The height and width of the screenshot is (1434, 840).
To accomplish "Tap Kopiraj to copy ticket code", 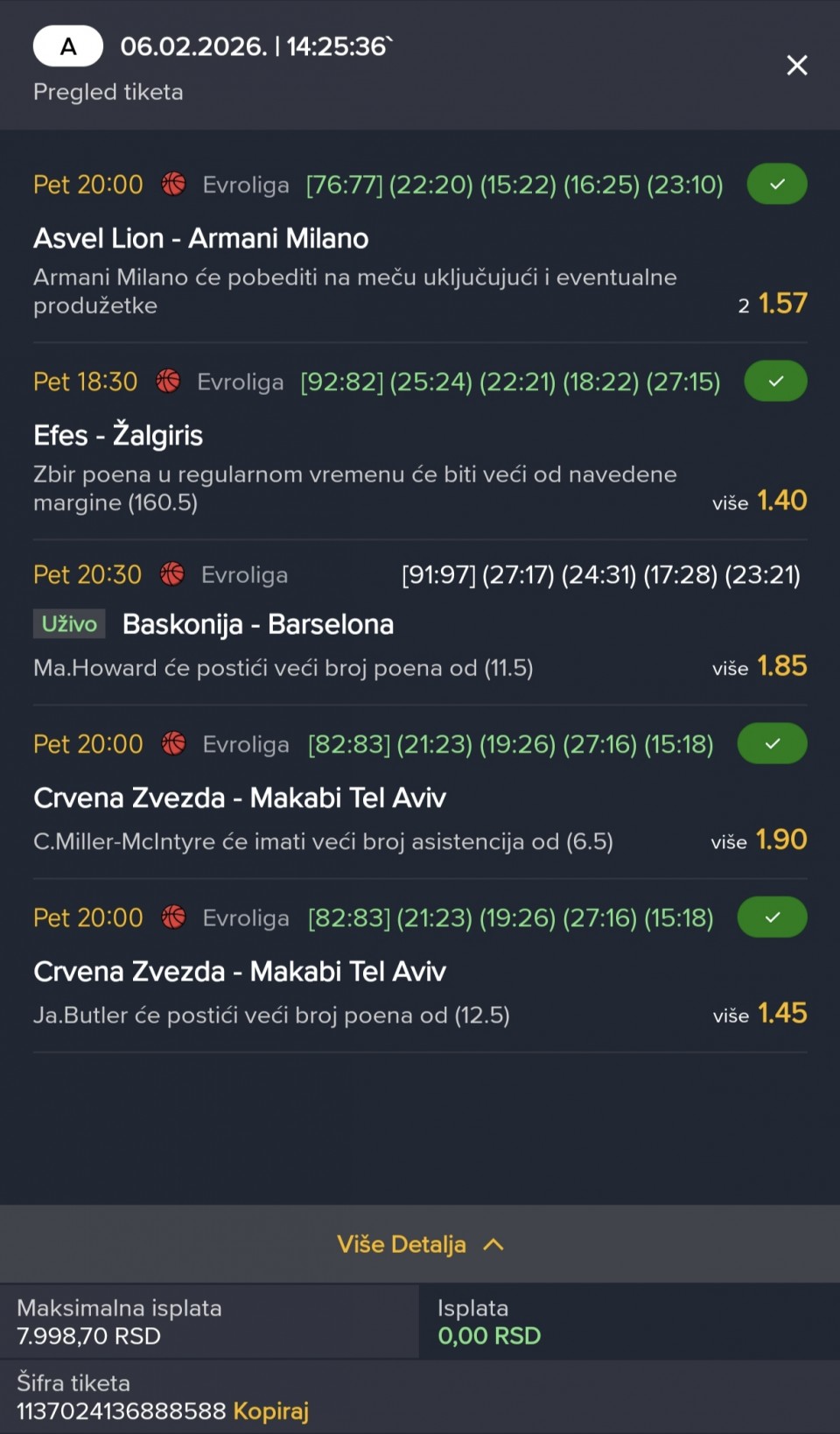I will [270, 1411].
